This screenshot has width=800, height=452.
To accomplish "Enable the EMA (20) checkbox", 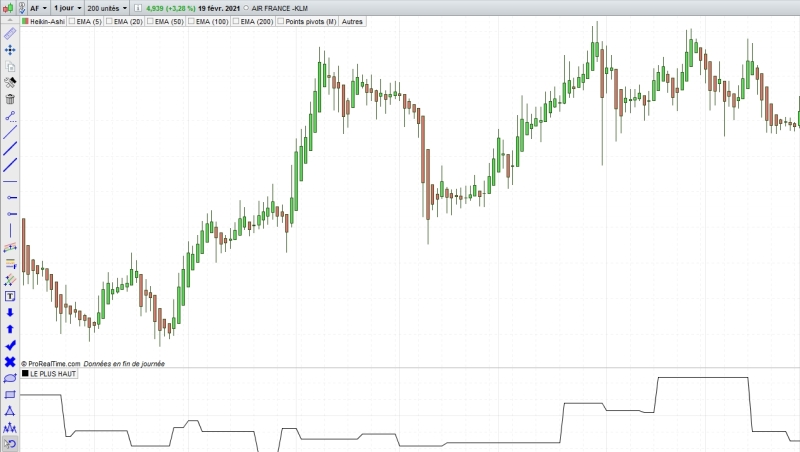I will click(x=109, y=21).
